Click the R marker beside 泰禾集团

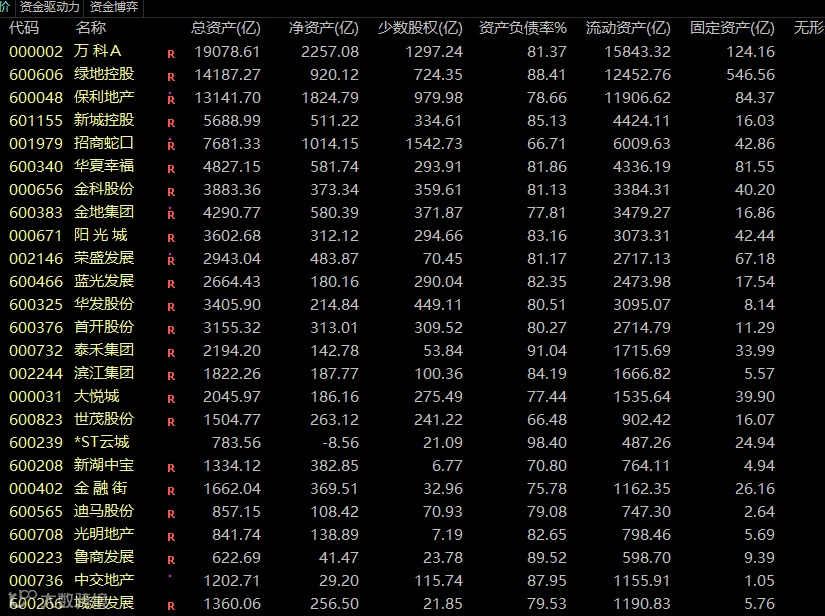(171, 354)
